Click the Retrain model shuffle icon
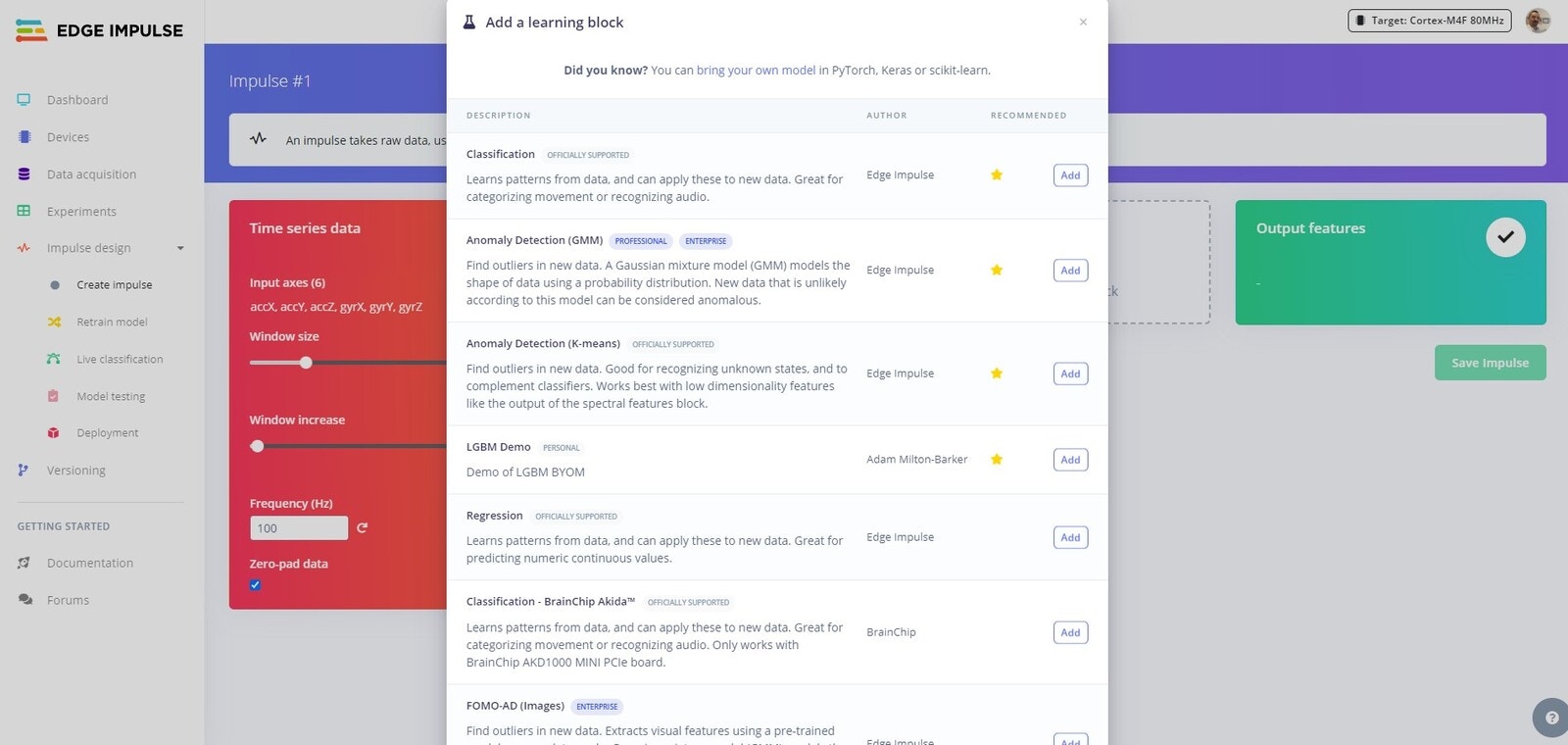1568x745 pixels. (x=54, y=322)
